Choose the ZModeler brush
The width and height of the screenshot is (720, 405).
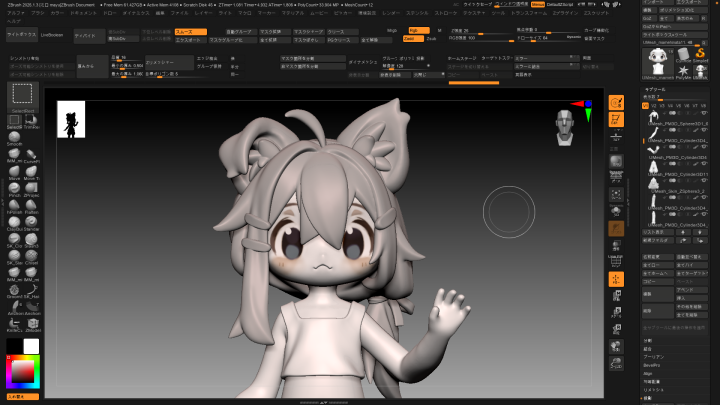pos(32,324)
